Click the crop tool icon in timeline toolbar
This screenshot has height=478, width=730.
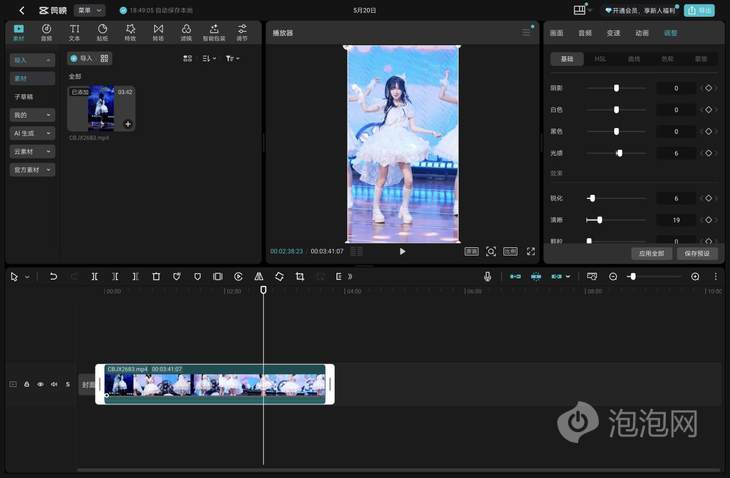click(300, 276)
